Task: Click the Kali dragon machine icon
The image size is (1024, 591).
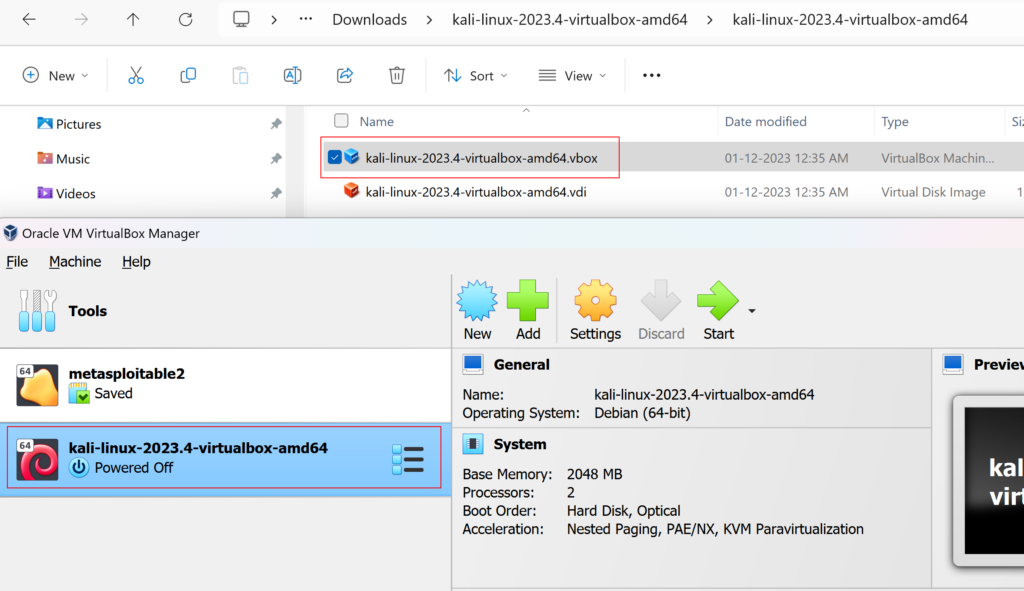Action: [37, 459]
